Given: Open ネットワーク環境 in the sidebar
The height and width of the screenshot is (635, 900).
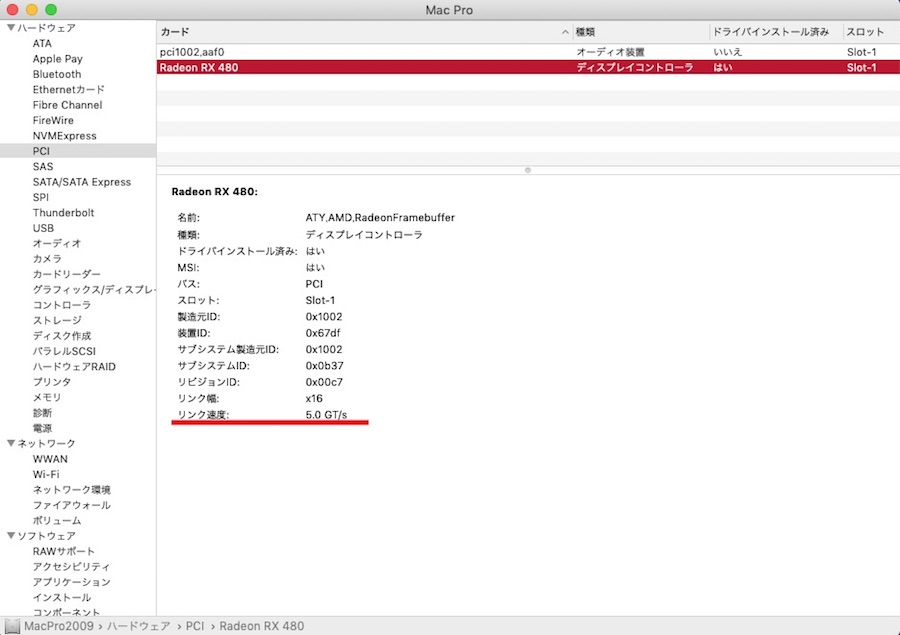Looking at the screenshot, I should pos(72,490).
